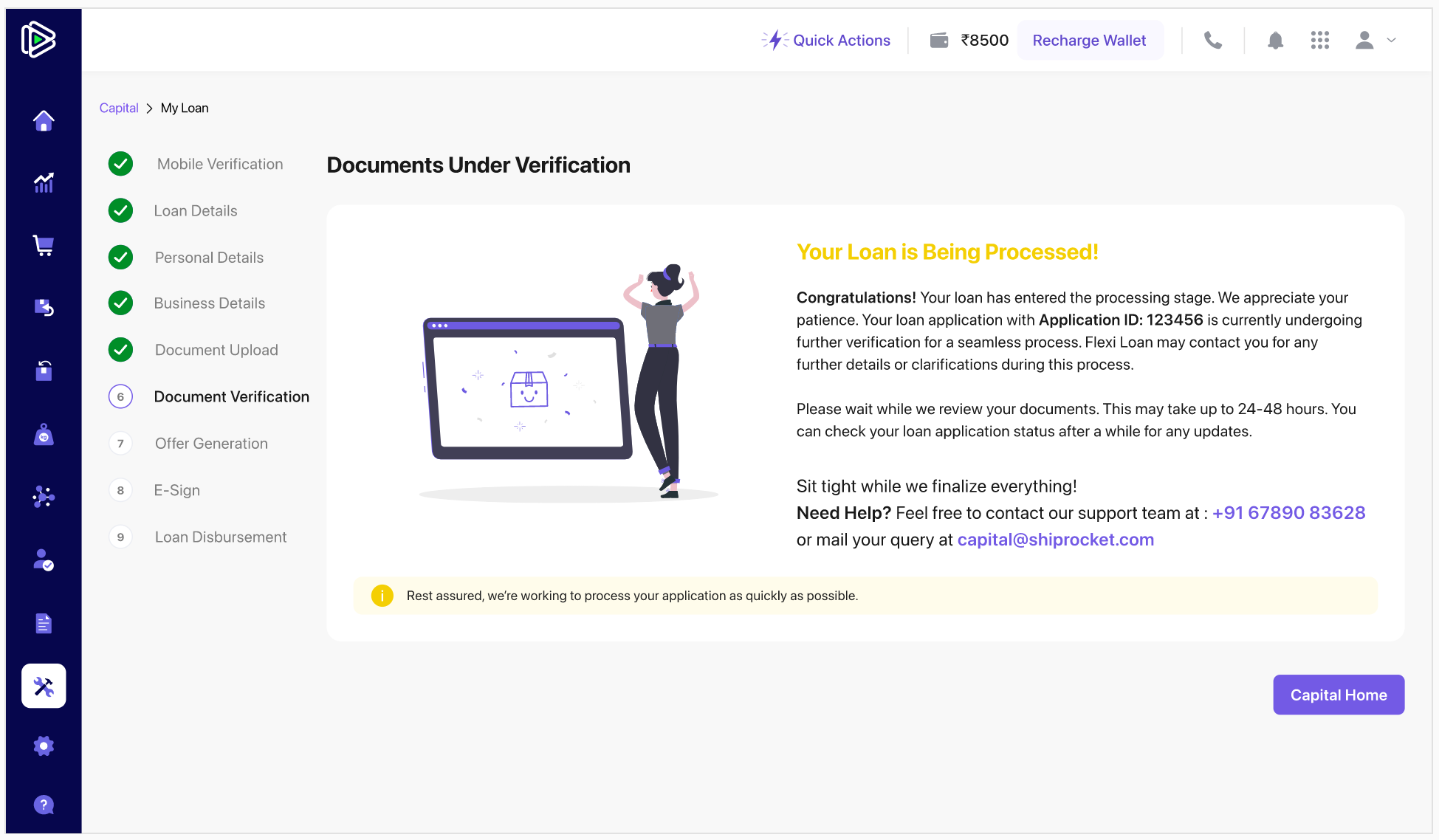
Task: Click the phone call icon in header
Action: click(1213, 41)
